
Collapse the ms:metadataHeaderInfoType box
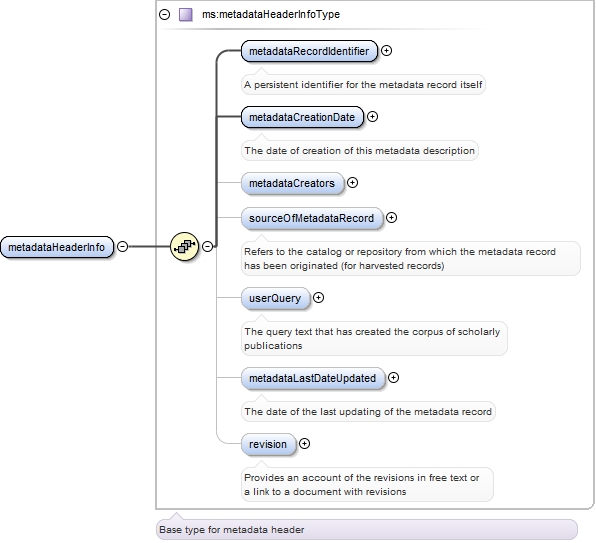pos(165,14)
